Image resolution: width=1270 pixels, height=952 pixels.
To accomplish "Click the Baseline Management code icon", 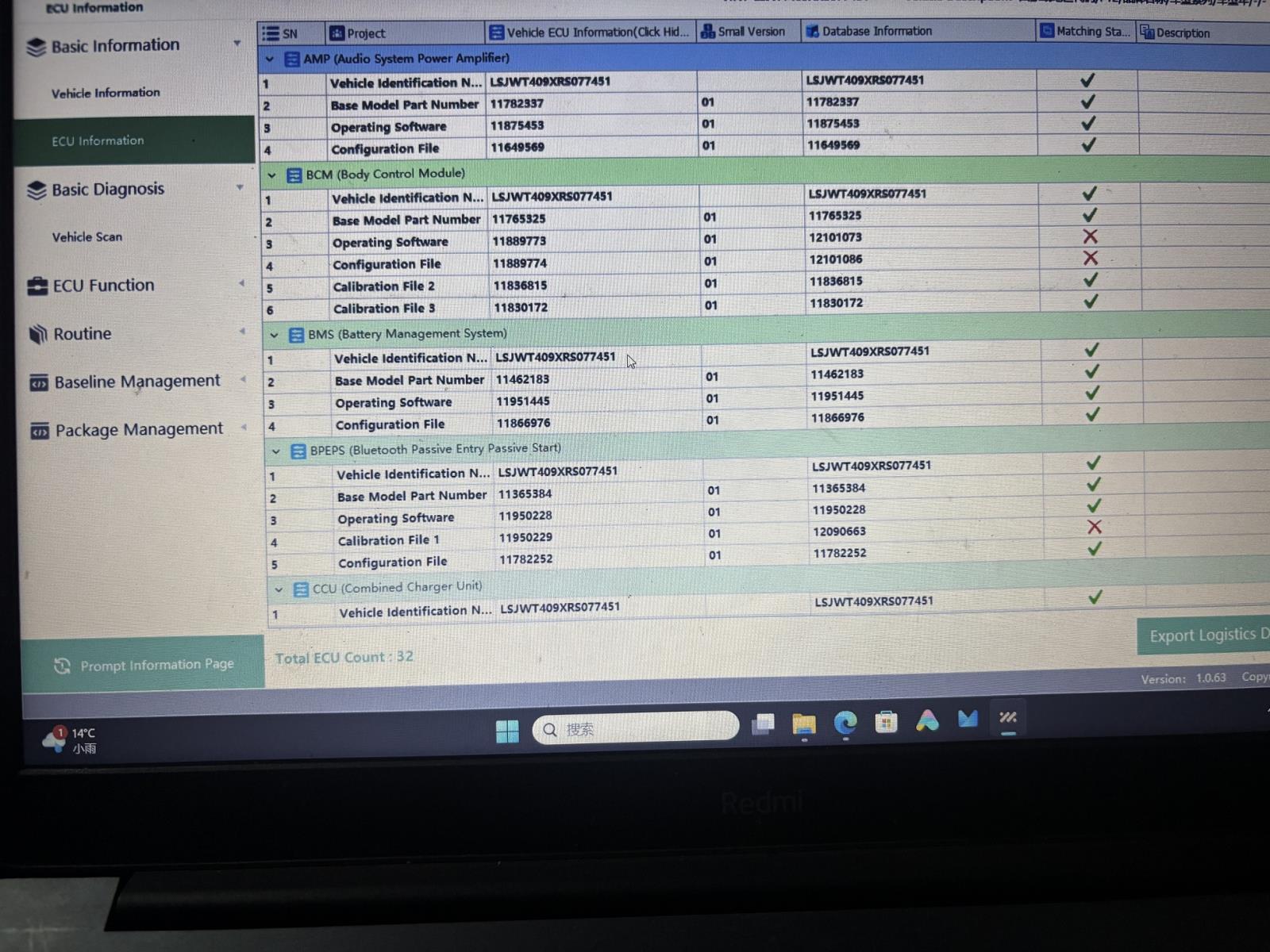I will (37, 382).
